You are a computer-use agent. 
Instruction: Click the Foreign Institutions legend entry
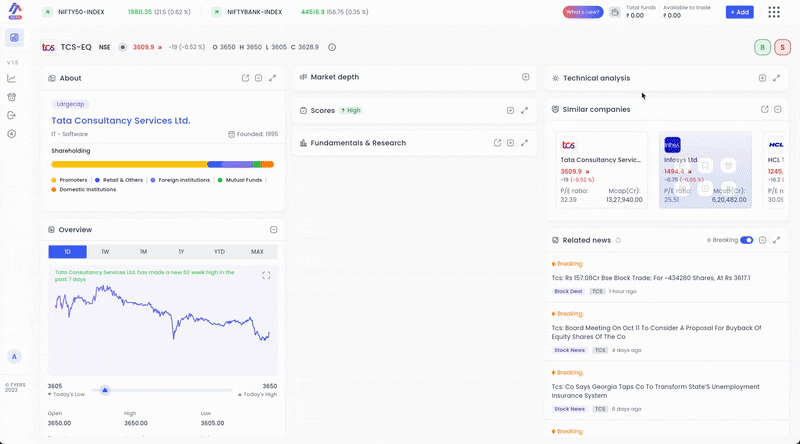click(x=180, y=180)
